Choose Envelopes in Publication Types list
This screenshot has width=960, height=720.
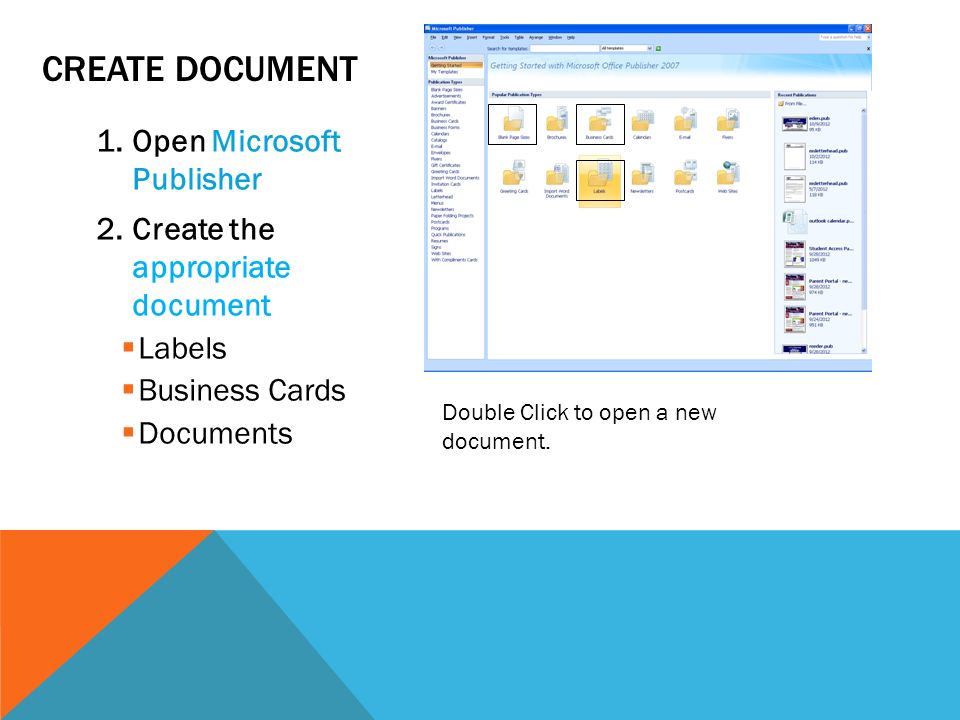(x=440, y=152)
